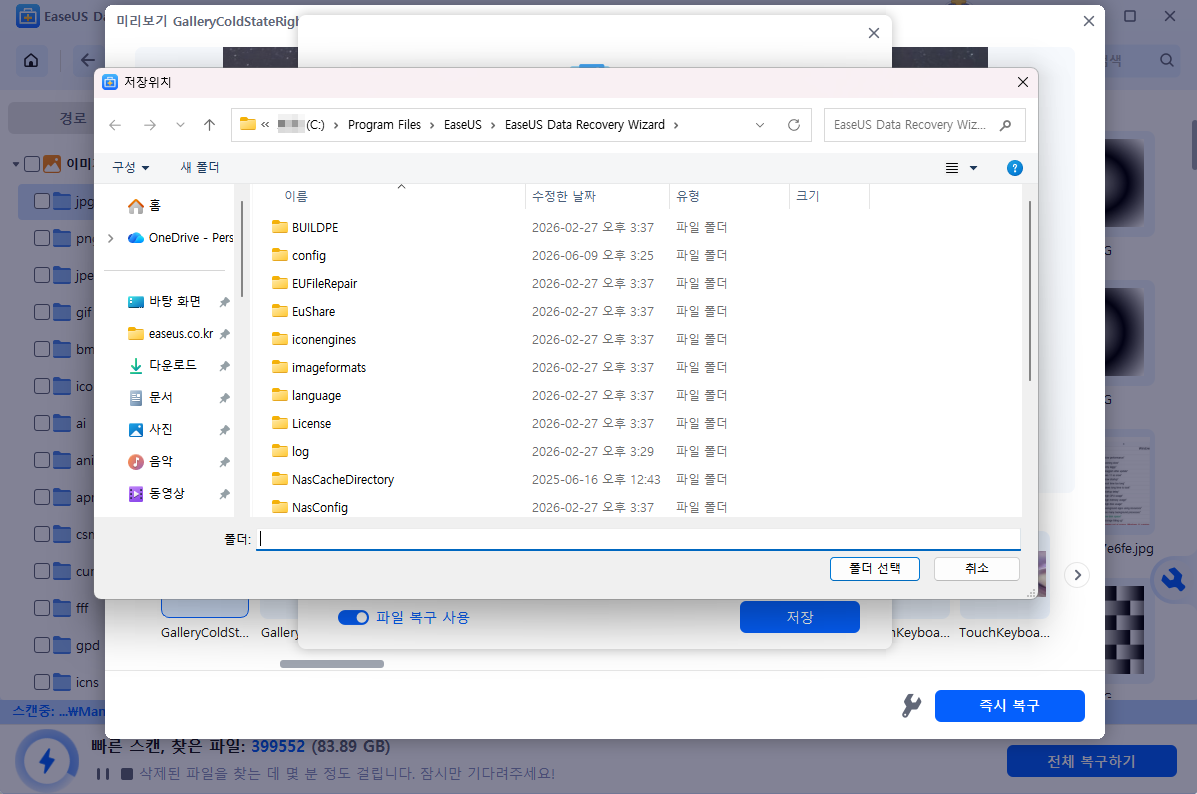Click the preview thumbnail strip horizontal scrollbar
This screenshot has width=1197, height=794.
click(332, 664)
